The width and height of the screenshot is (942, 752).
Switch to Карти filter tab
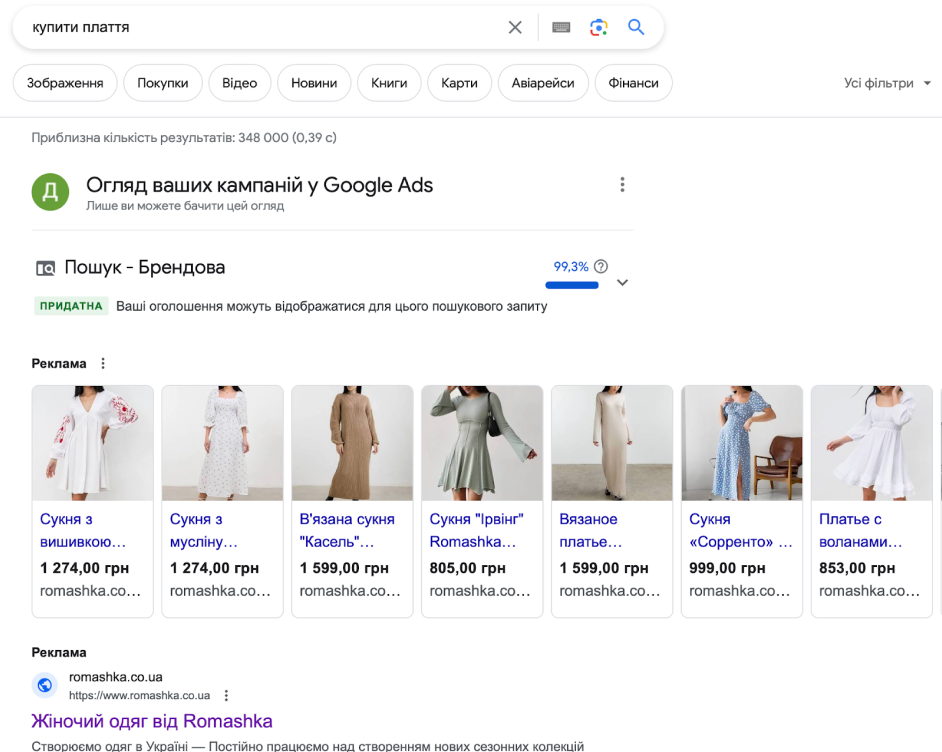(460, 83)
